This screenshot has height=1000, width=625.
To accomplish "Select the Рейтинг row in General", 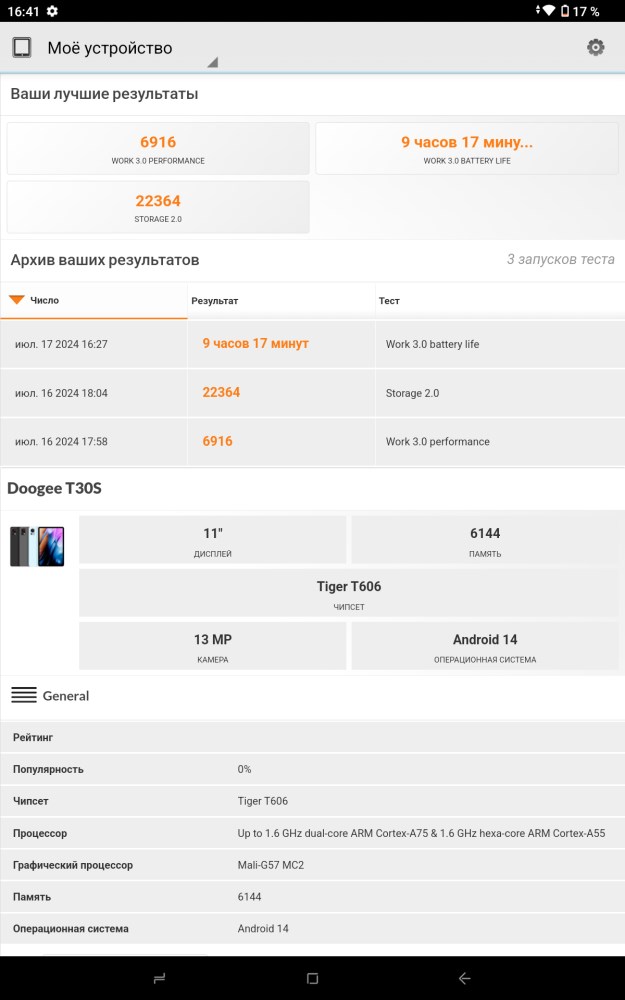I will [312, 737].
